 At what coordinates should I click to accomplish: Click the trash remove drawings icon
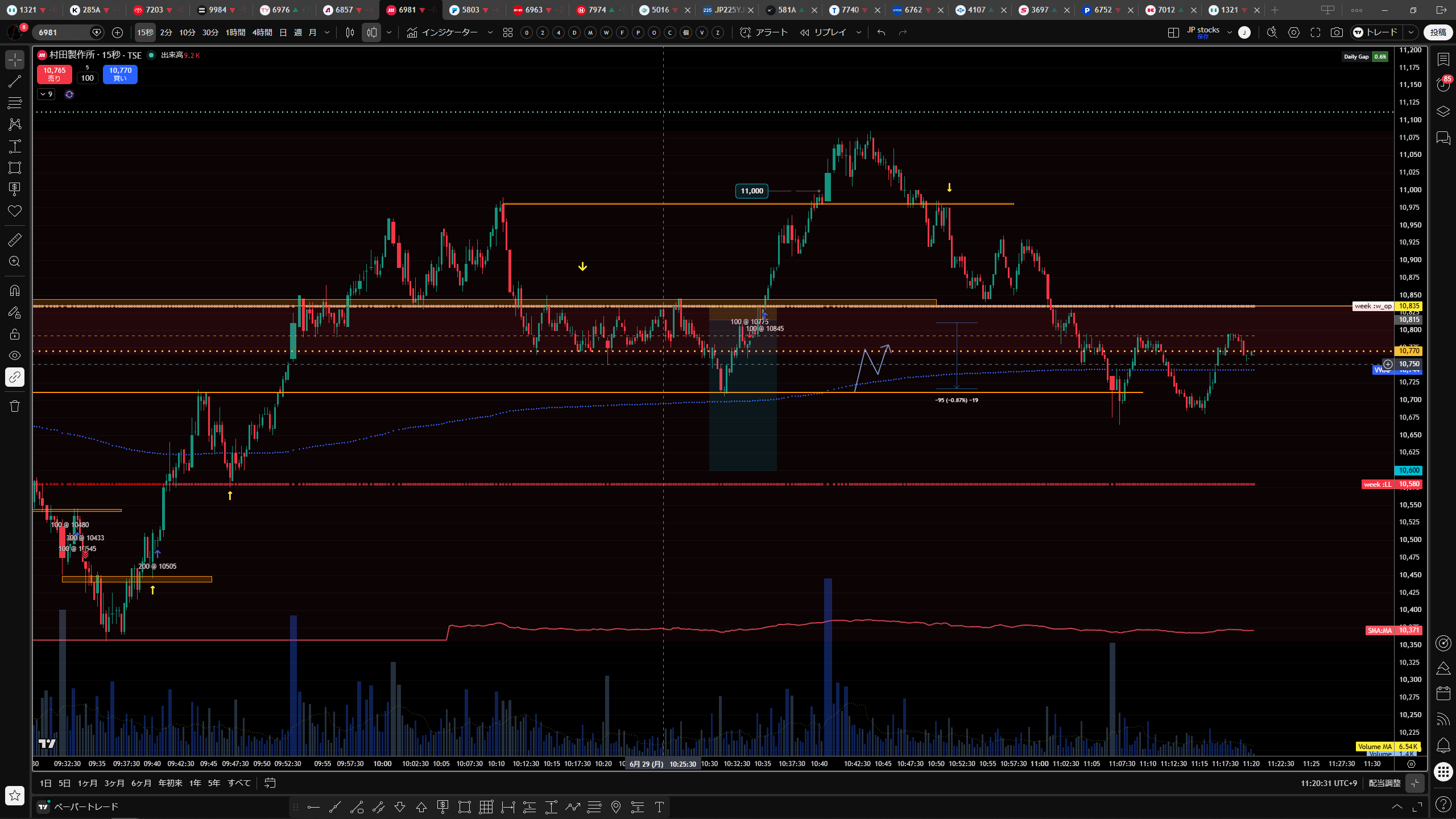click(x=15, y=406)
